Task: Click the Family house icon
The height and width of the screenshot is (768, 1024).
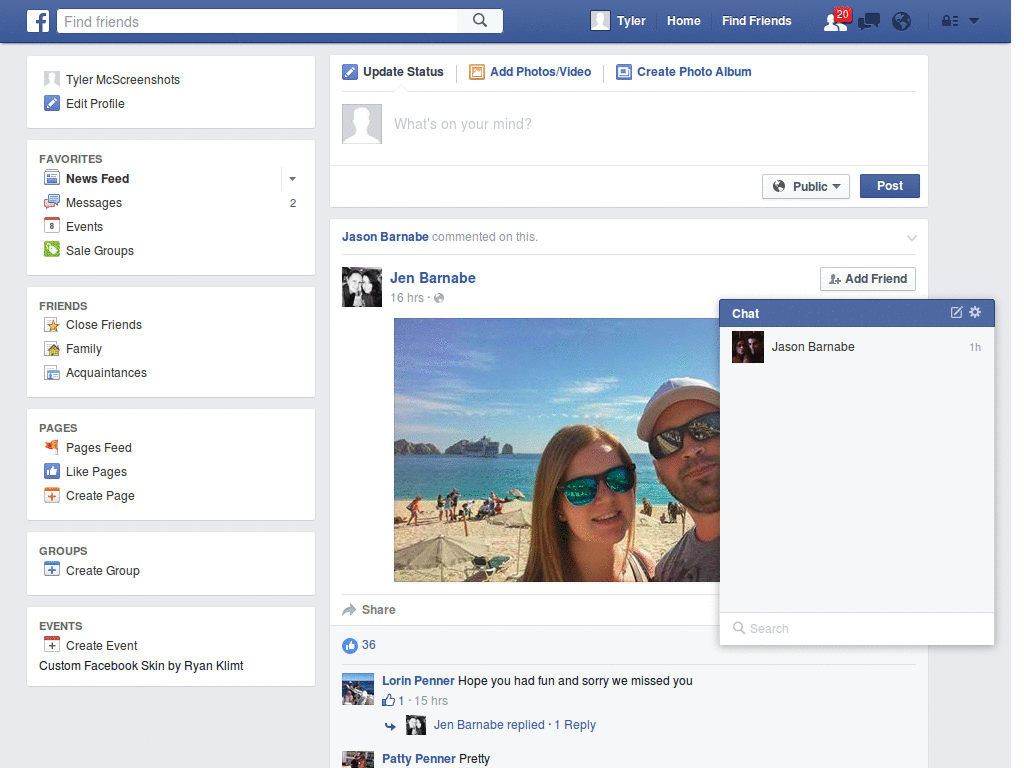Action: pos(52,349)
